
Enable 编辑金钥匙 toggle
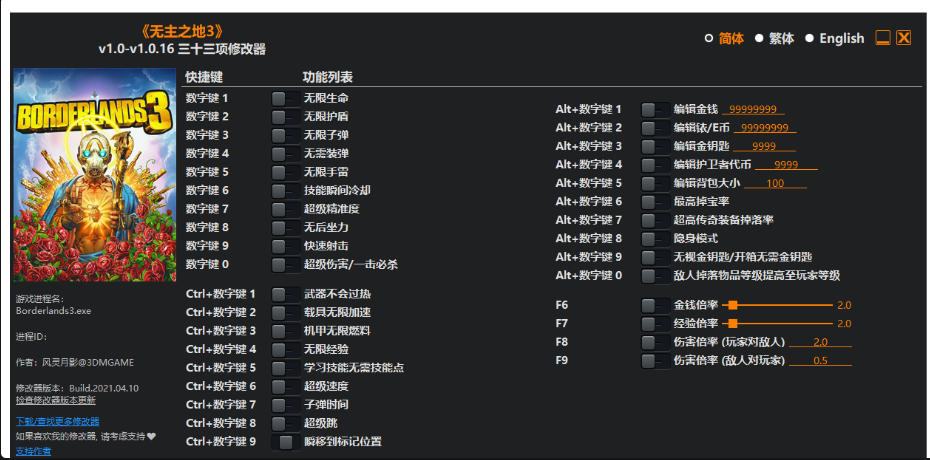[x=655, y=146]
